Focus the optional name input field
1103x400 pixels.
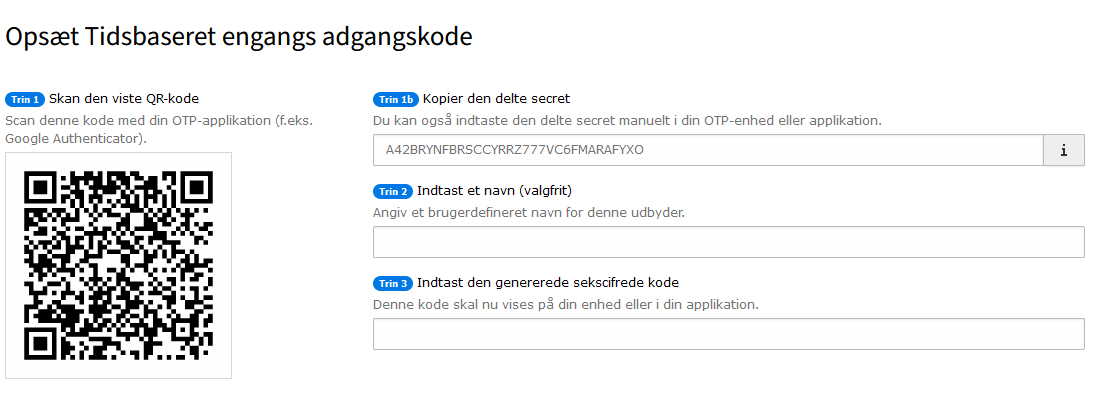(x=728, y=242)
